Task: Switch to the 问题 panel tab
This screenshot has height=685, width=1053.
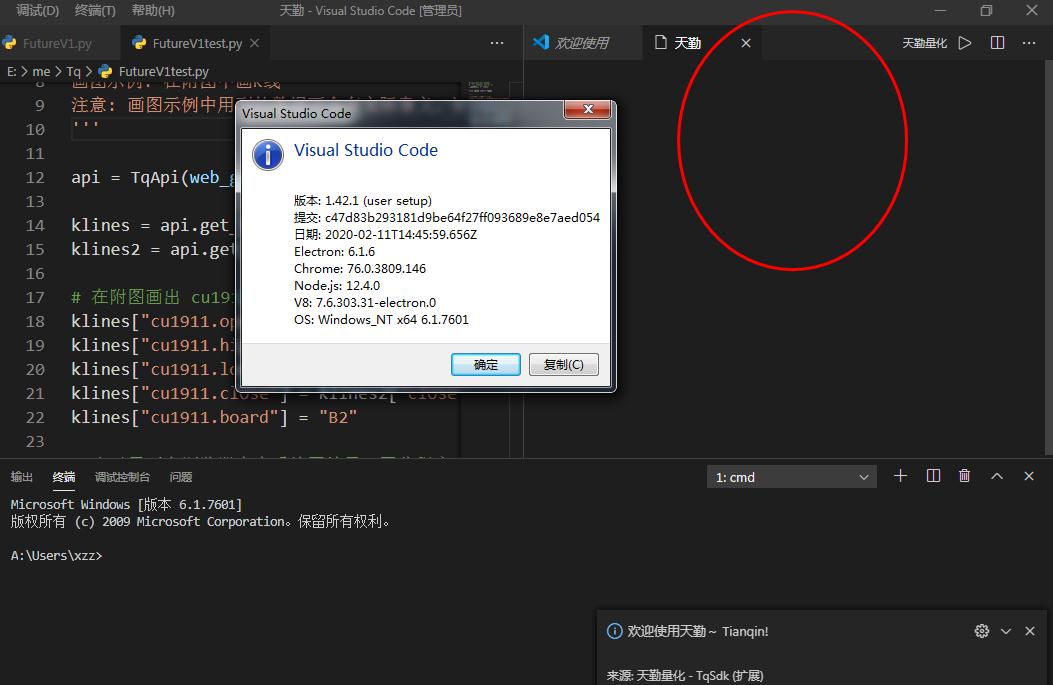Action: pos(181,477)
